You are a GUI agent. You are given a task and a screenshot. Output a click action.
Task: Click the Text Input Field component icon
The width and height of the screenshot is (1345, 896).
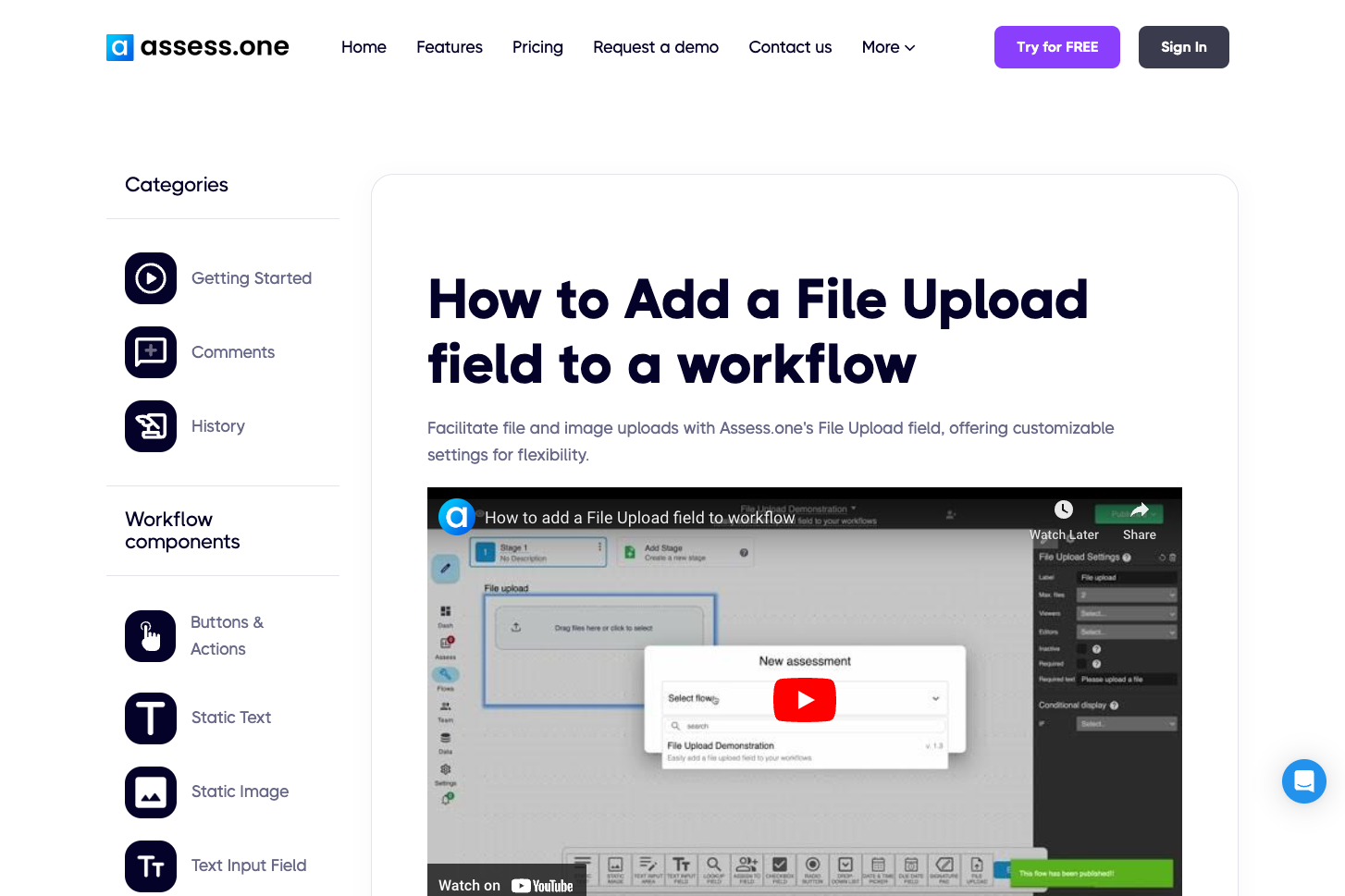coord(150,866)
